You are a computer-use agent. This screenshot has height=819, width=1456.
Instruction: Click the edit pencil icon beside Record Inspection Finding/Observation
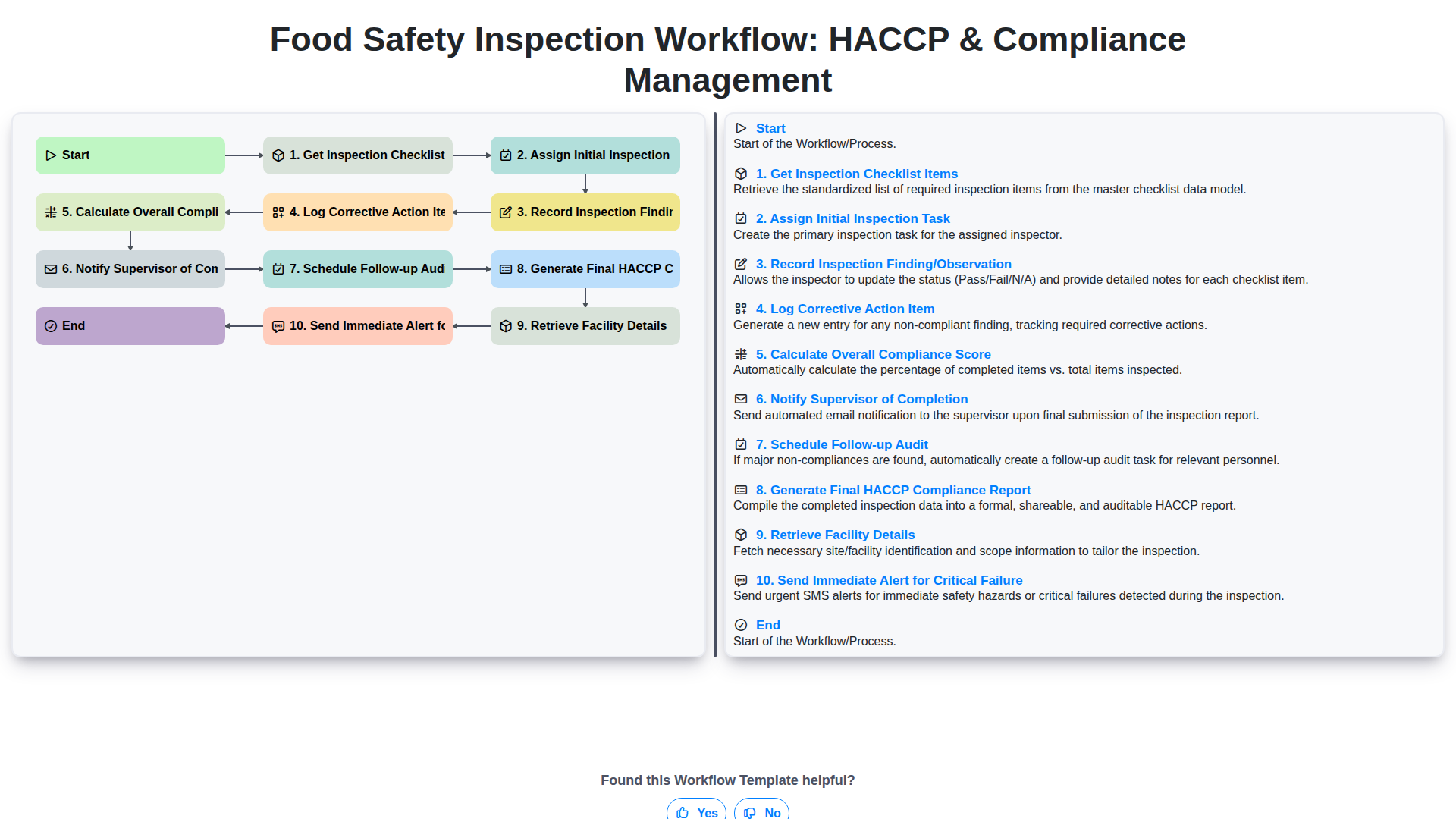click(741, 264)
